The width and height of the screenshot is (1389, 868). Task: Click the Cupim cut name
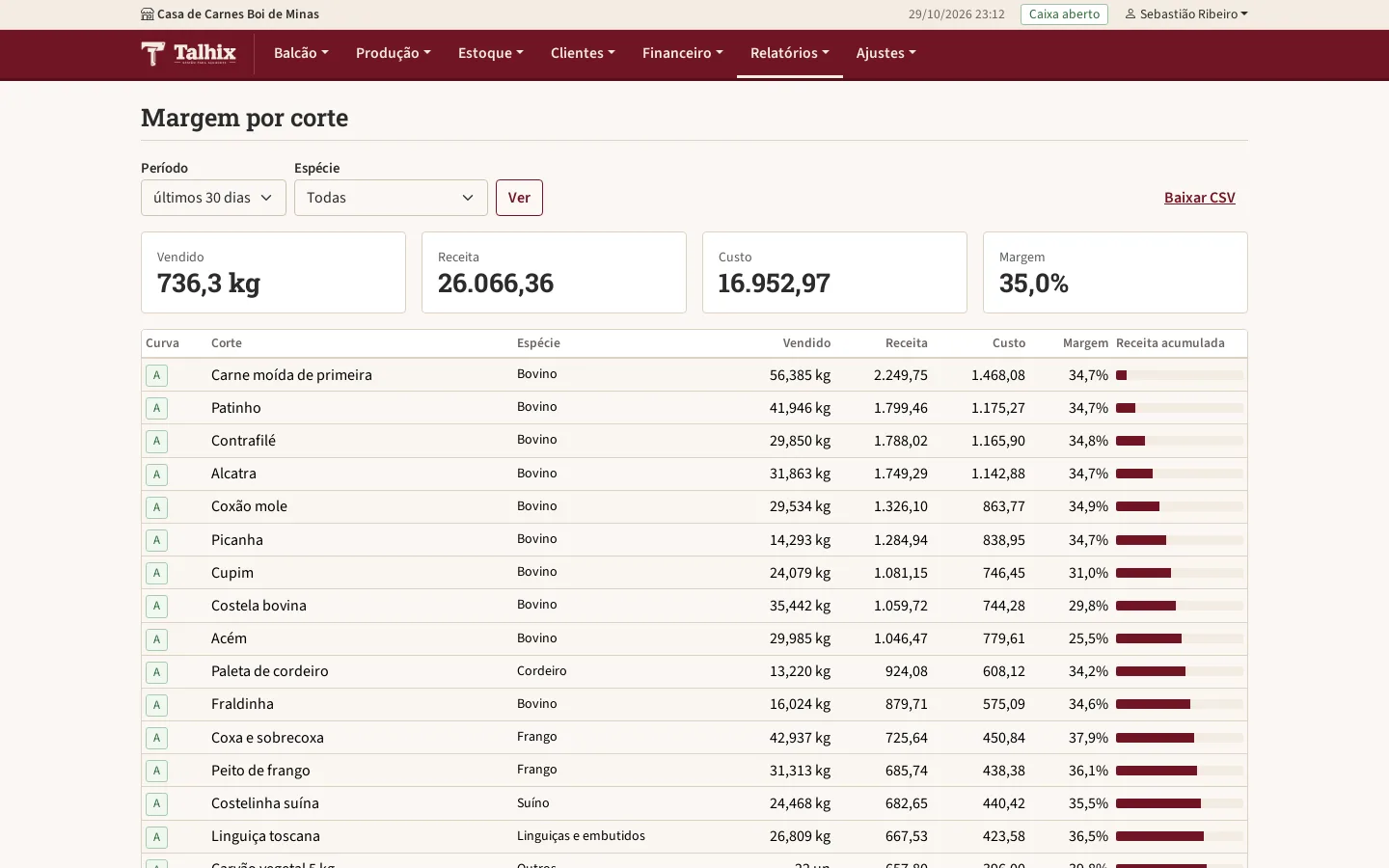click(x=232, y=573)
